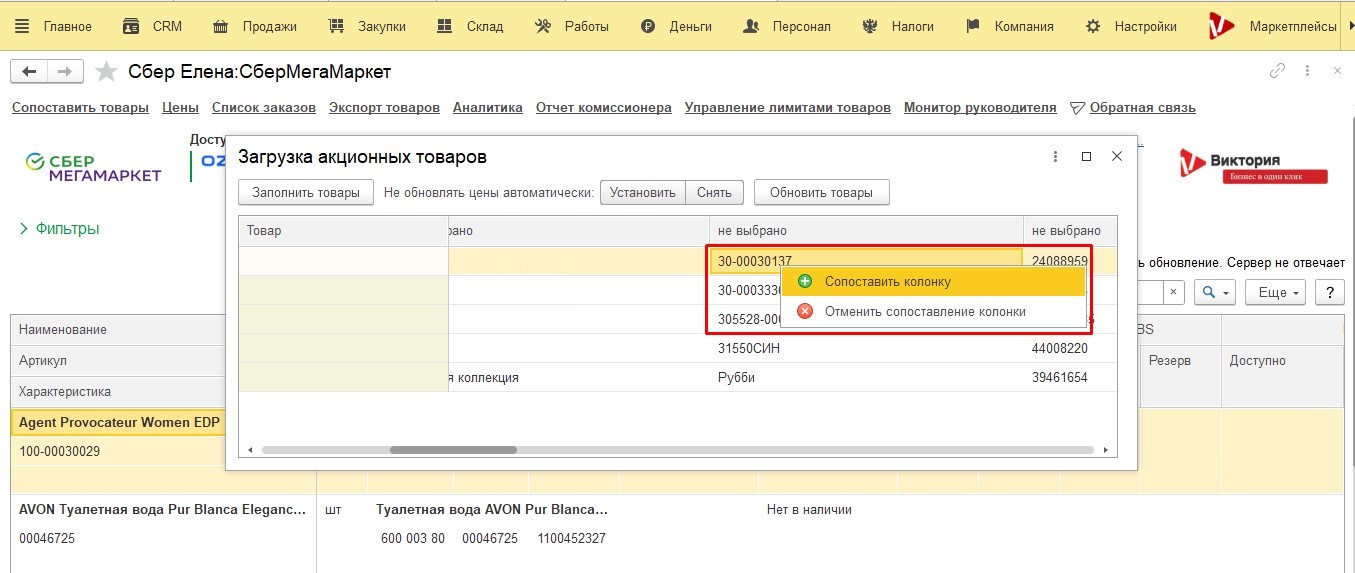The image size is (1355, 573).
Task: Add page to favorites with star icon
Action: [106, 71]
